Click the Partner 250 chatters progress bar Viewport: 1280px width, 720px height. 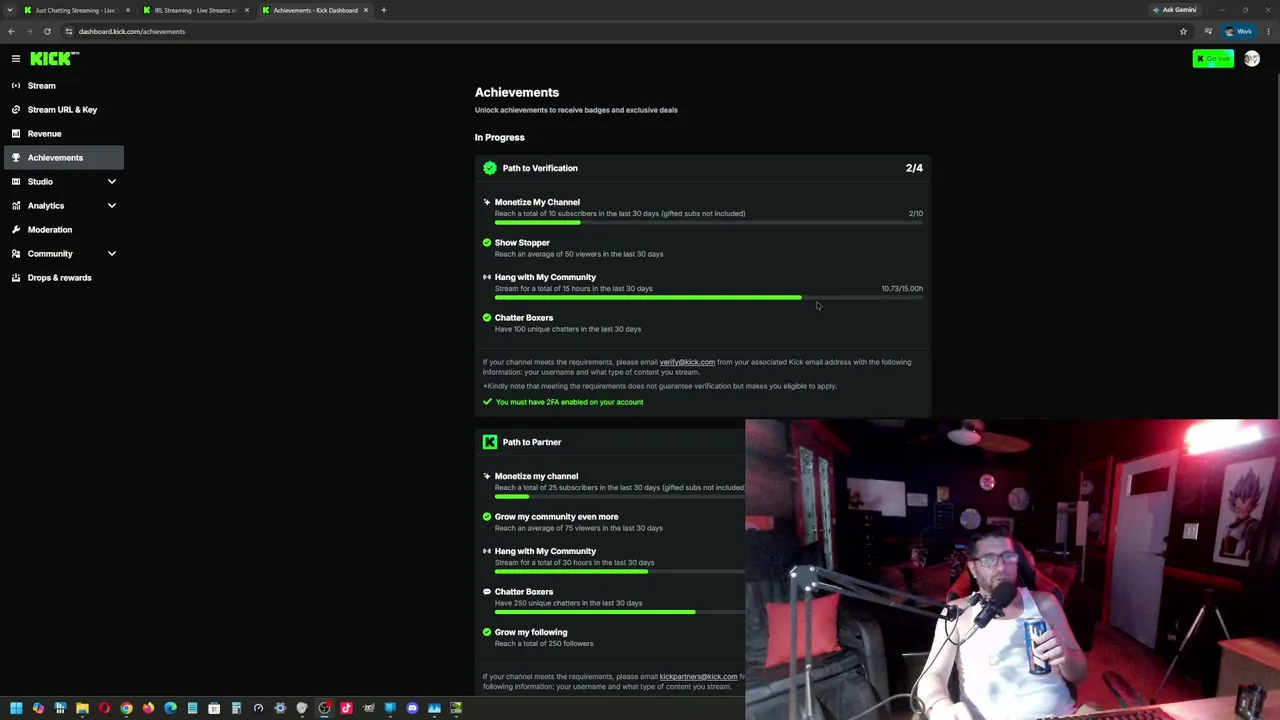pos(620,612)
